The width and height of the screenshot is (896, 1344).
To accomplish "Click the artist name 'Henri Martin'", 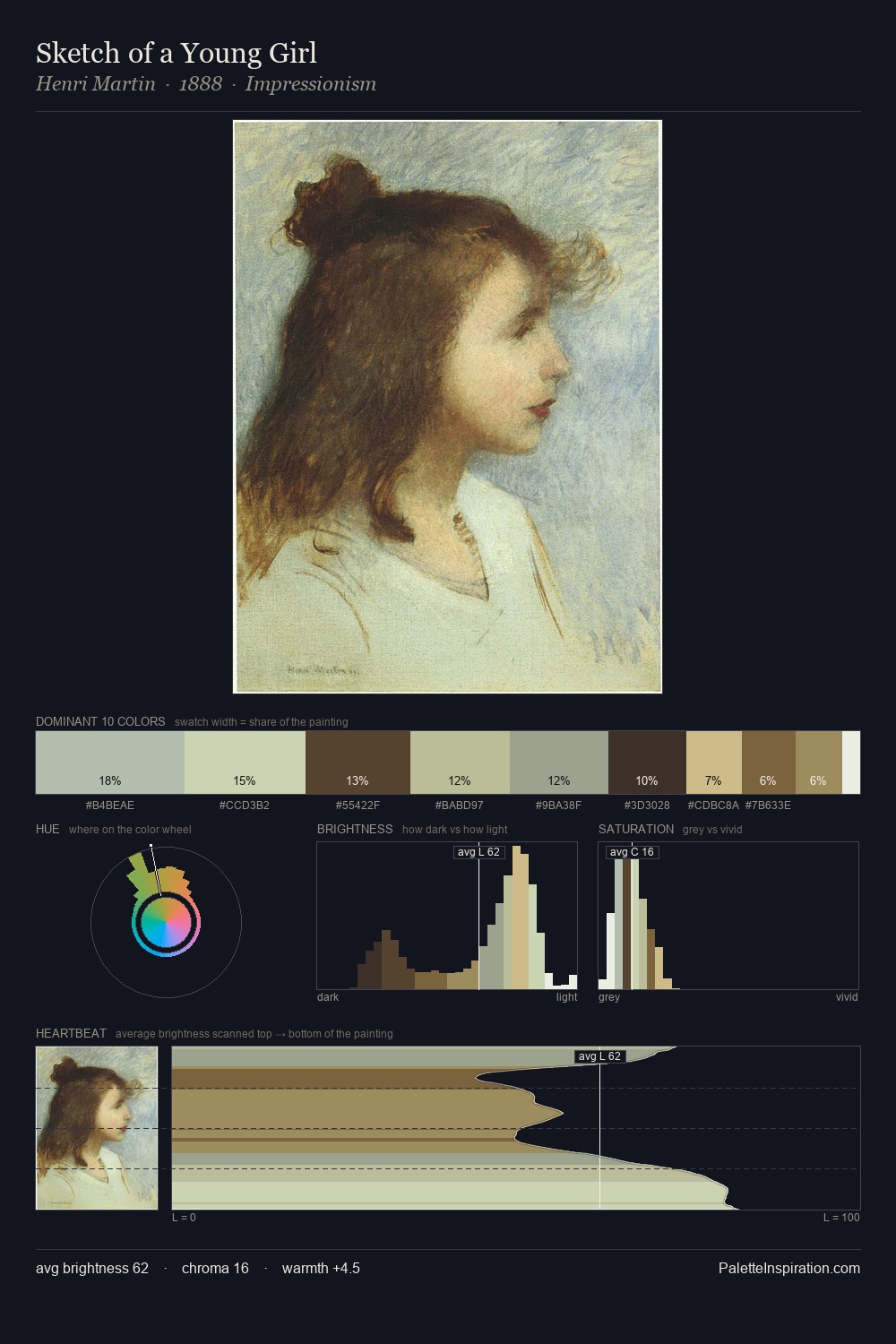I will click(96, 84).
